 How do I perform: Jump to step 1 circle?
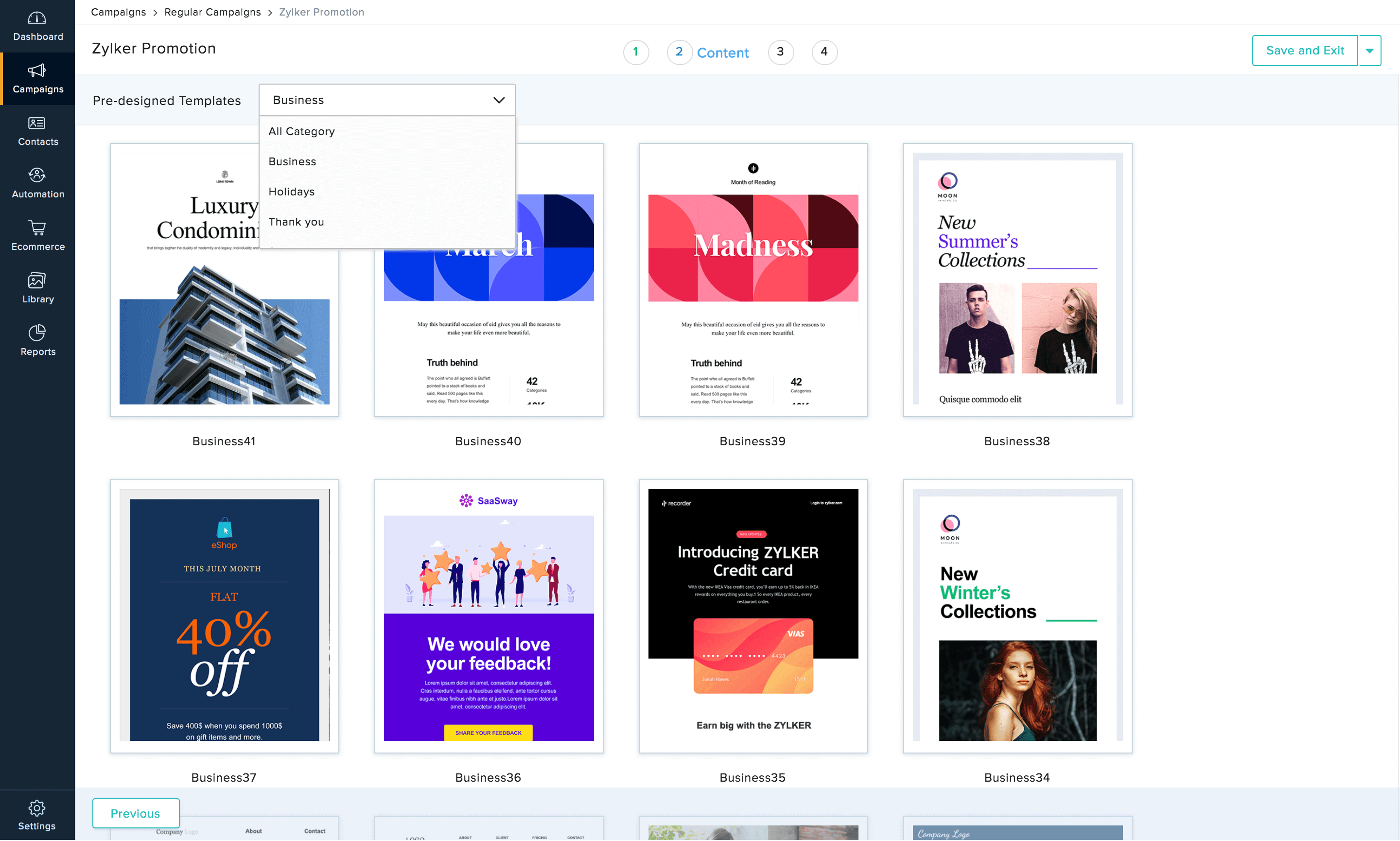636,52
